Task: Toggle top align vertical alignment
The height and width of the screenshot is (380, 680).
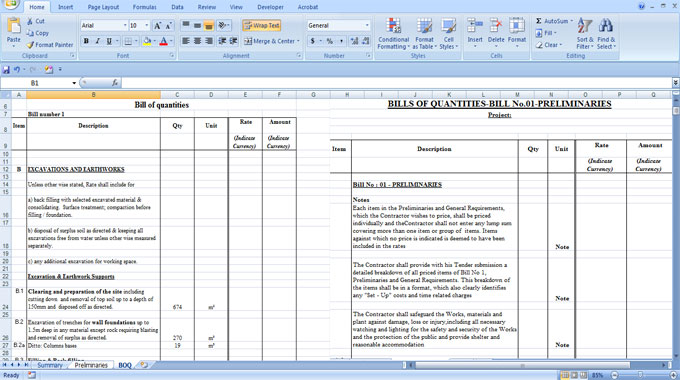Action: [x=186, y=26]
